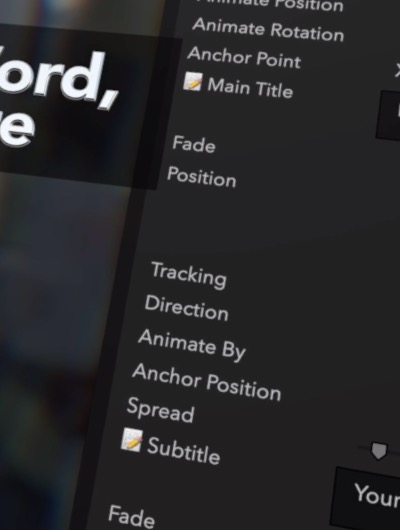Click the Main Title text entry box
This screenshot has width=400, height=530.
click(389, 116)
